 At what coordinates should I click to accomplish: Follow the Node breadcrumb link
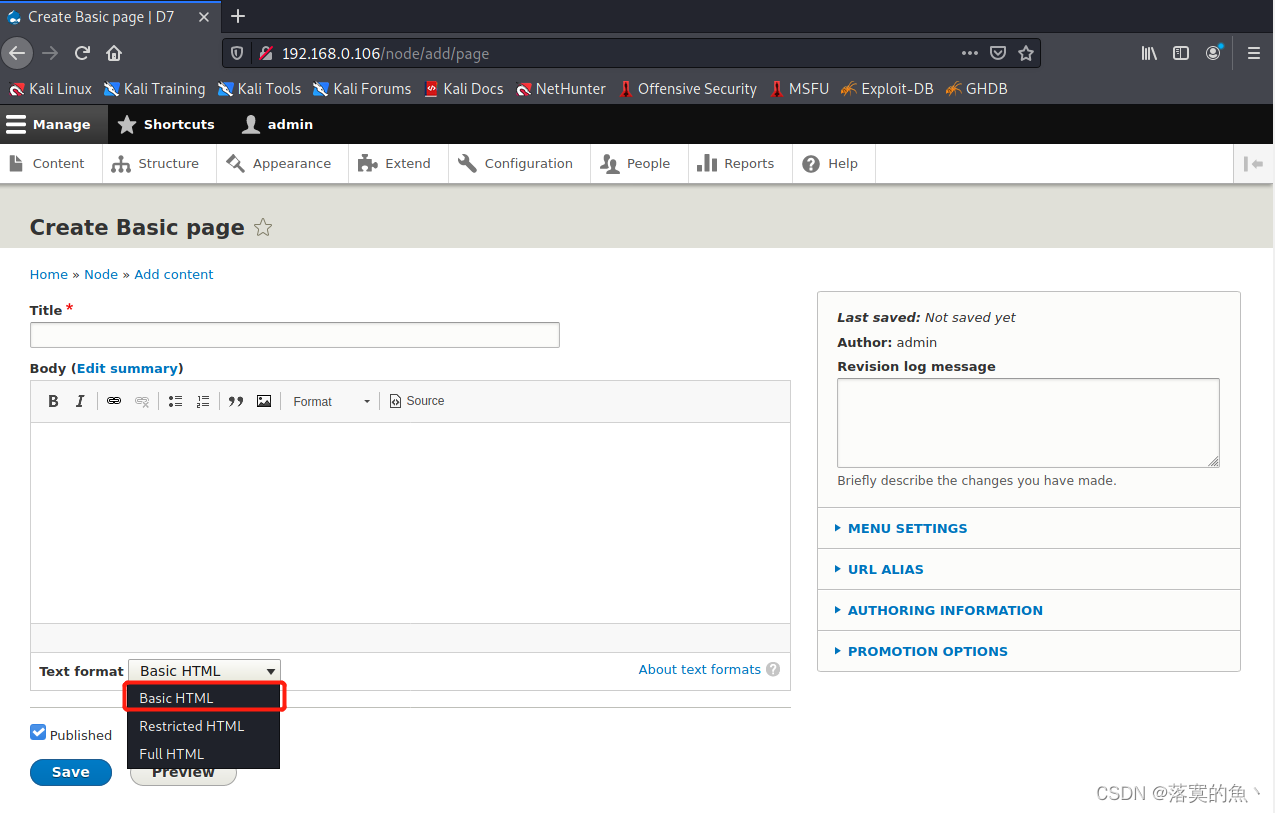[x=101, y=274]
